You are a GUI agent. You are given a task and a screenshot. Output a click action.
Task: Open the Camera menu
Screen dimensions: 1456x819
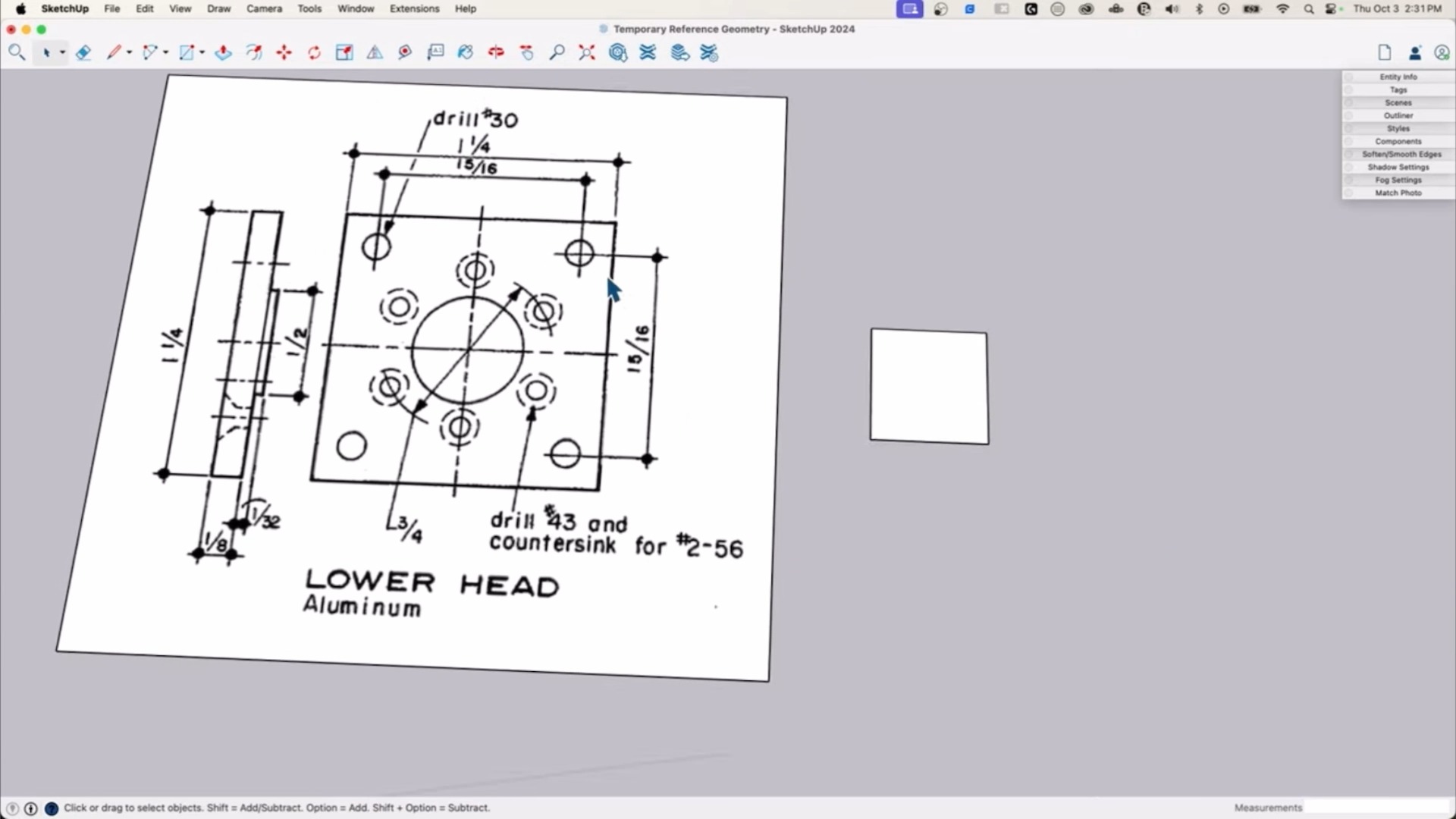264,9
